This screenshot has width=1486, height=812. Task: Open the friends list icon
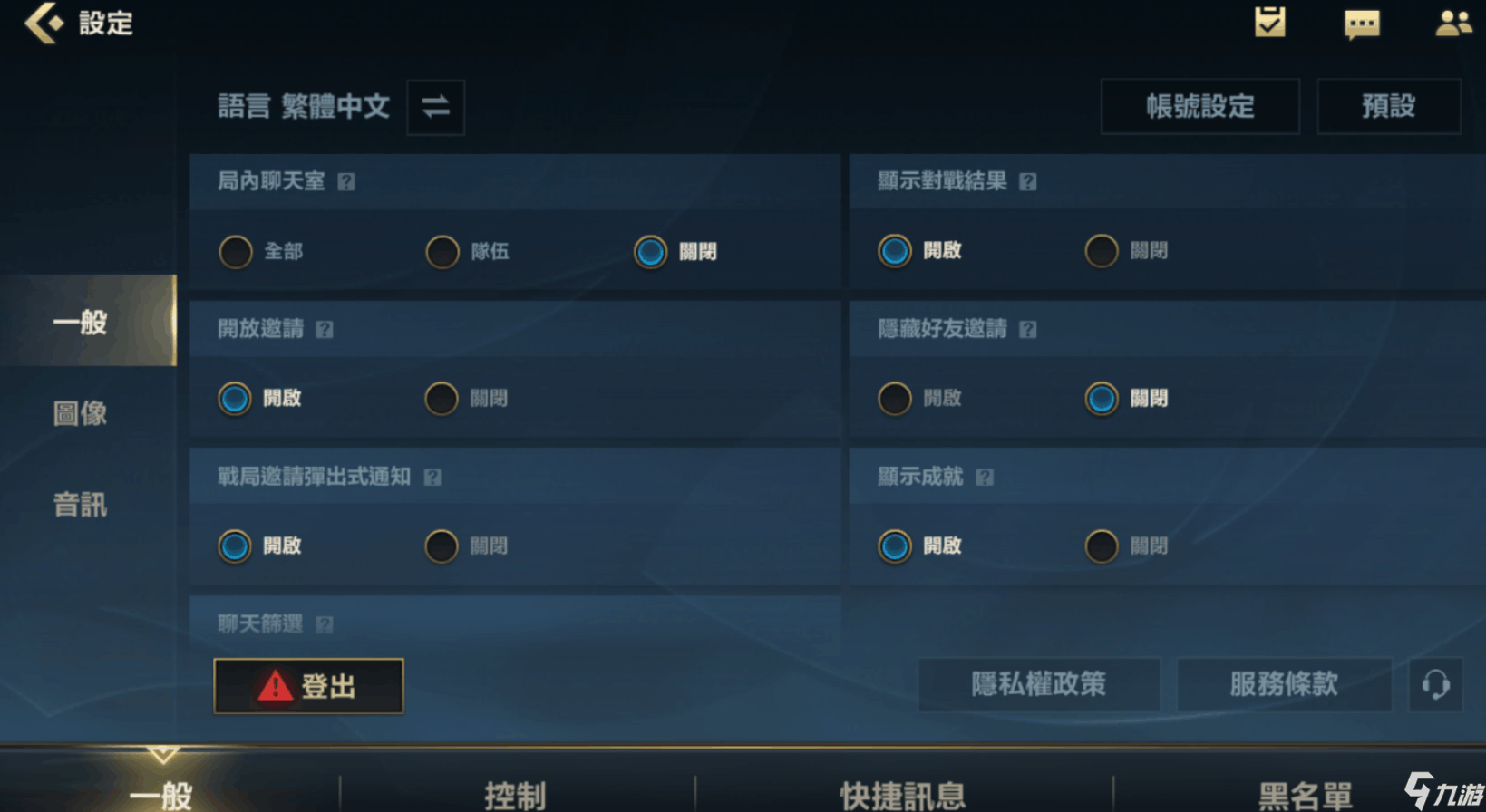coord(1453,23)
